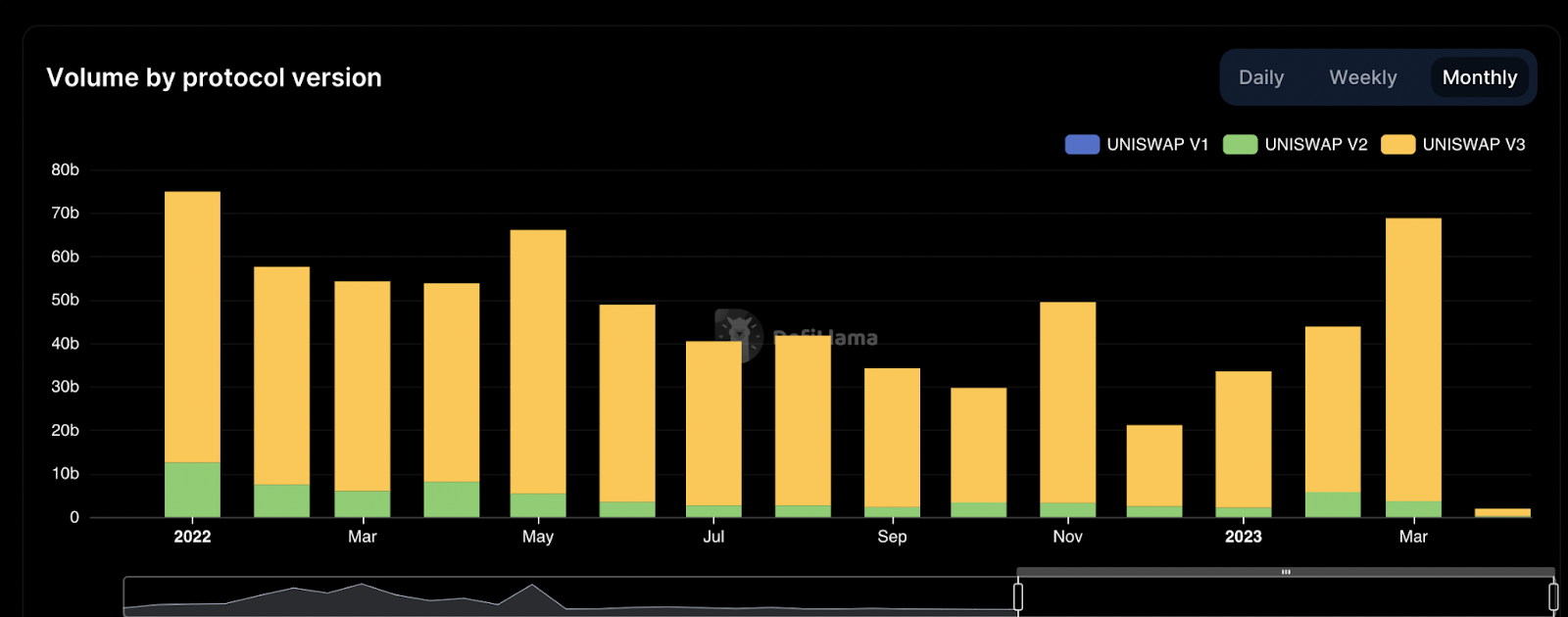Click the tall yellow bar above Mar 2023
Image resolution: width=1568 pixels, height=617 pixels.
point(1413,359)
